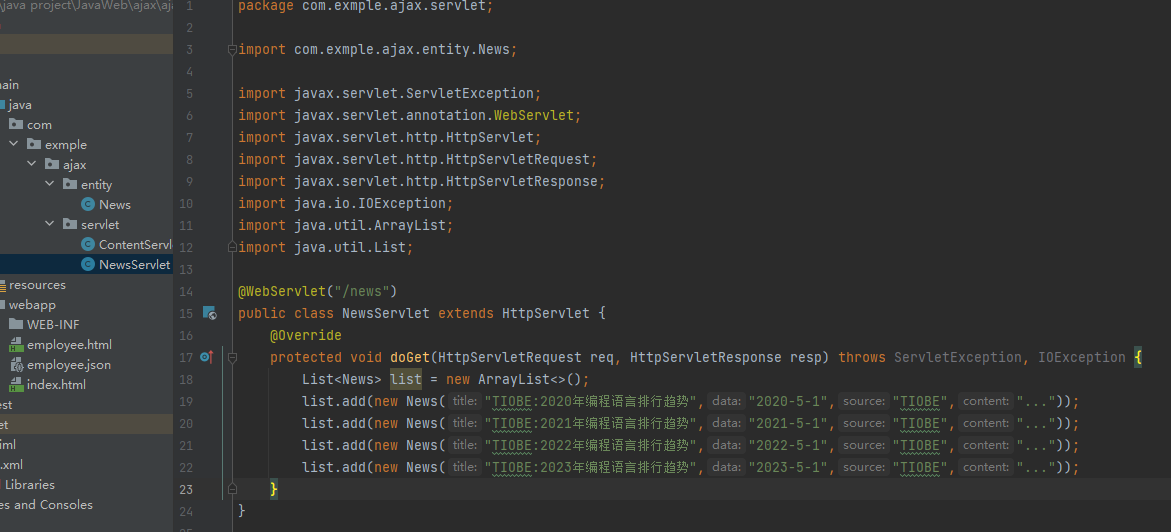Collapse the ajax package in the tree
This screenshot has height=532, width=1171.
tap(32, 165)
